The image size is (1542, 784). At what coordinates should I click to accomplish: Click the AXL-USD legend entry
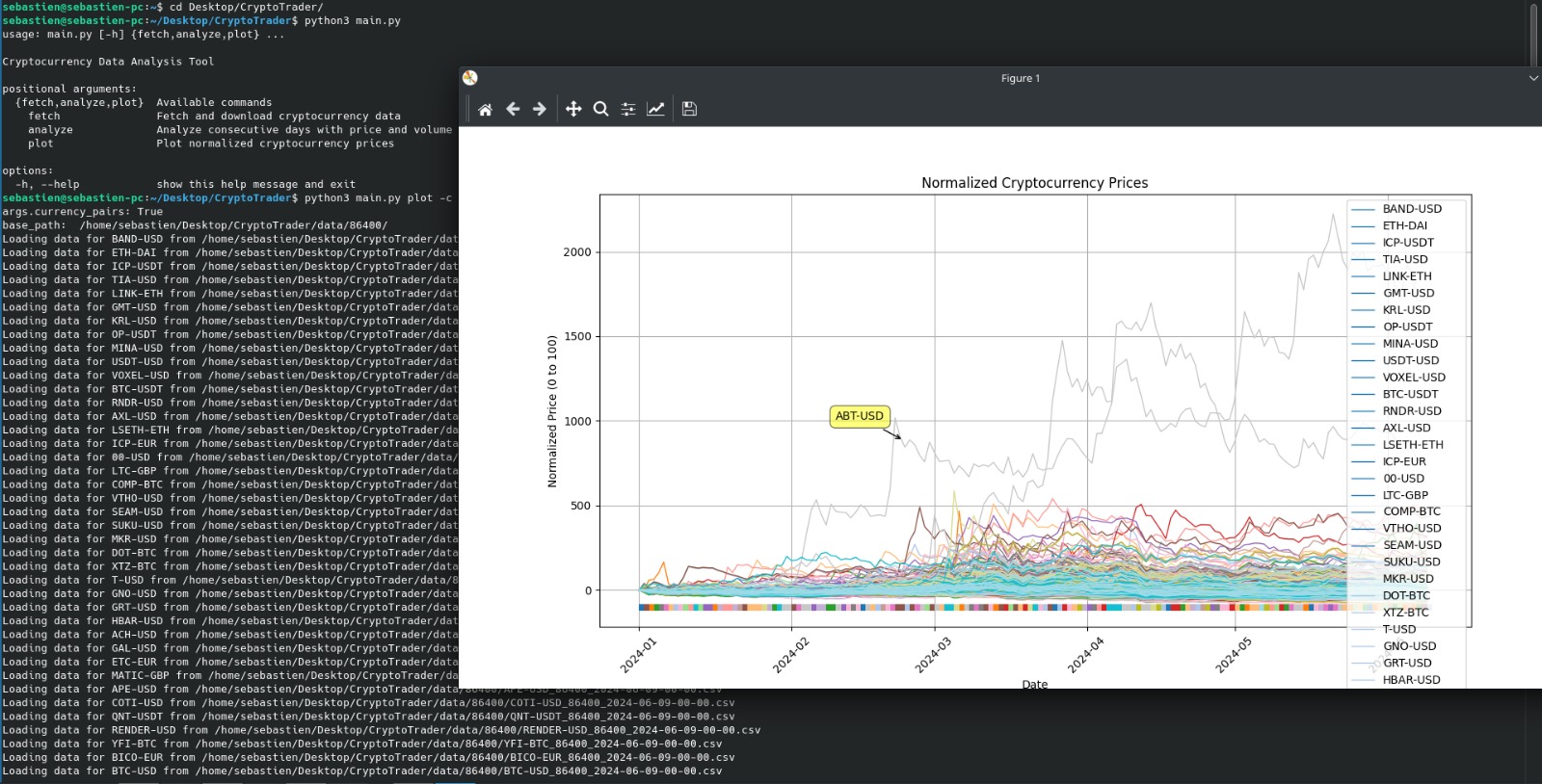1391,428
